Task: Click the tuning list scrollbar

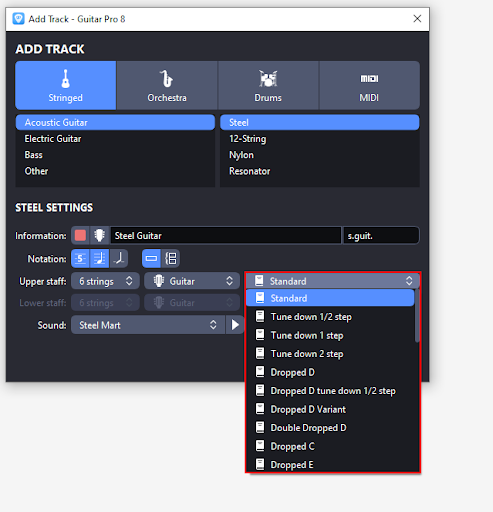Action: coord(417,315)
